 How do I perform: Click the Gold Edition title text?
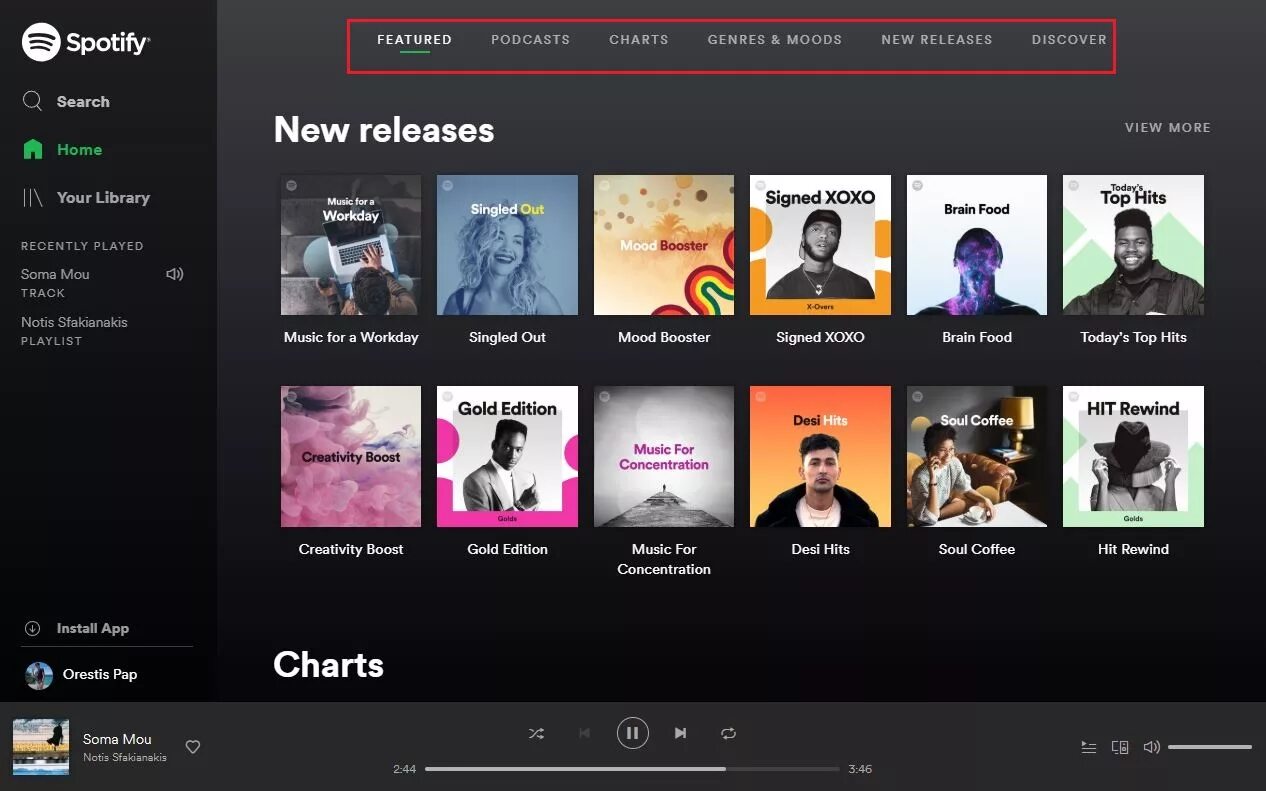pyautogui.click(x=507, y=549)
